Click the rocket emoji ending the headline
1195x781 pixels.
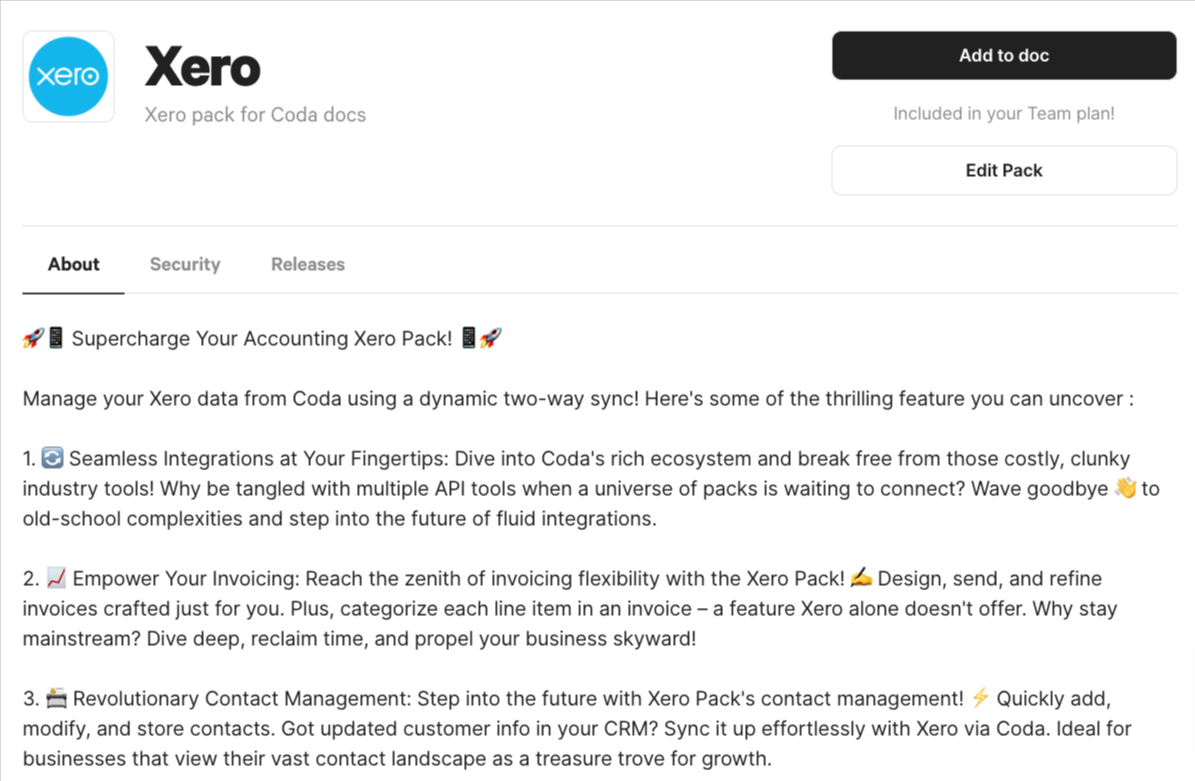pyautogui.click(x=491, y=339)
